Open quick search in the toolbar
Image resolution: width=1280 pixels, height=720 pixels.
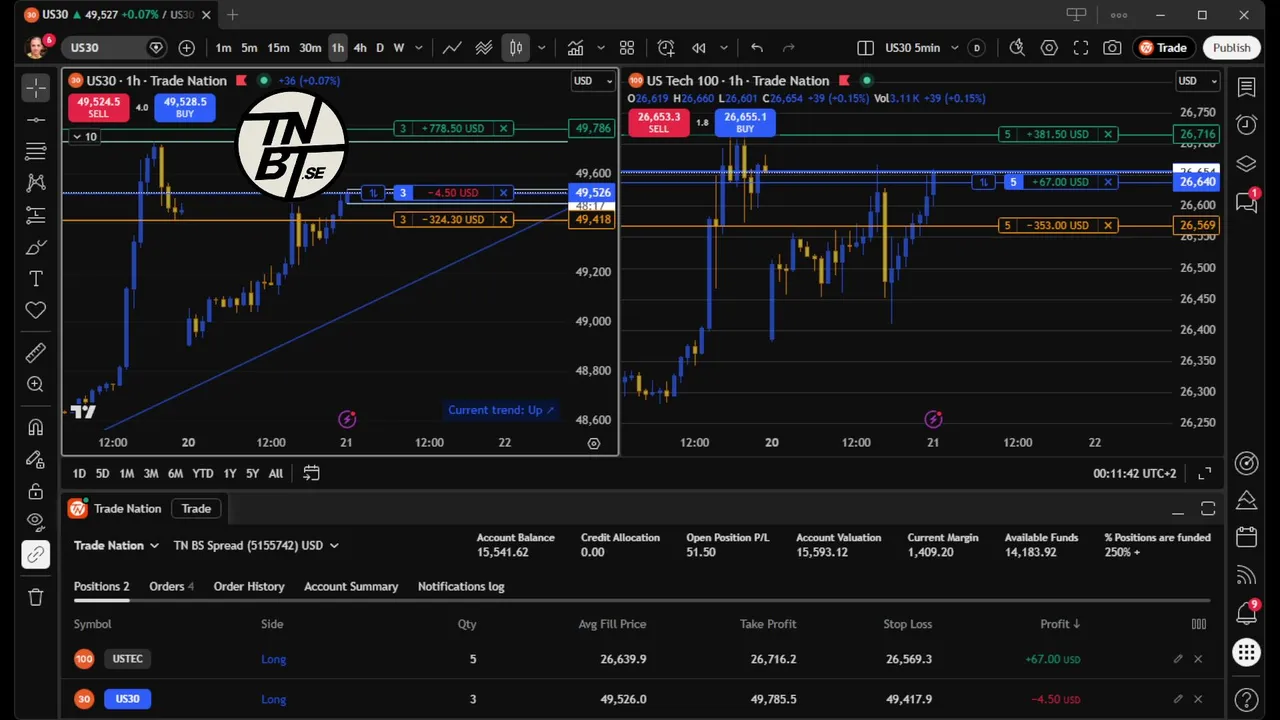[1017, 48]
